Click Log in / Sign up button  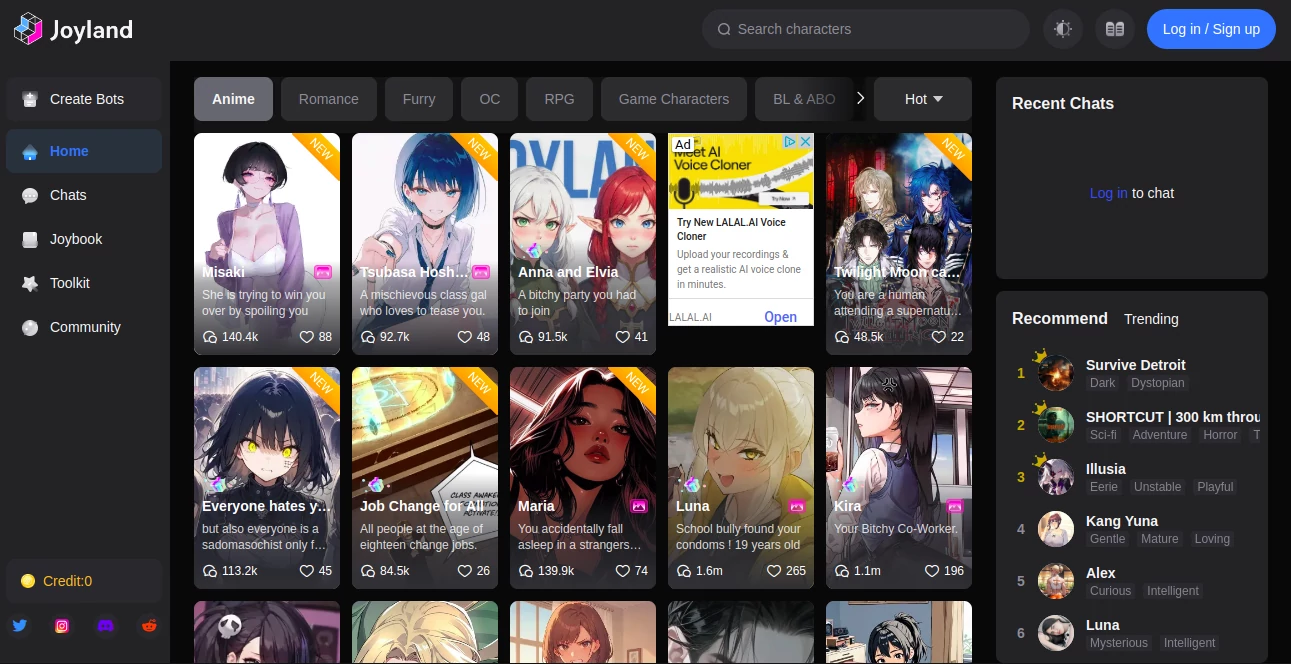pyautogui.click(x=1211, y=29)
